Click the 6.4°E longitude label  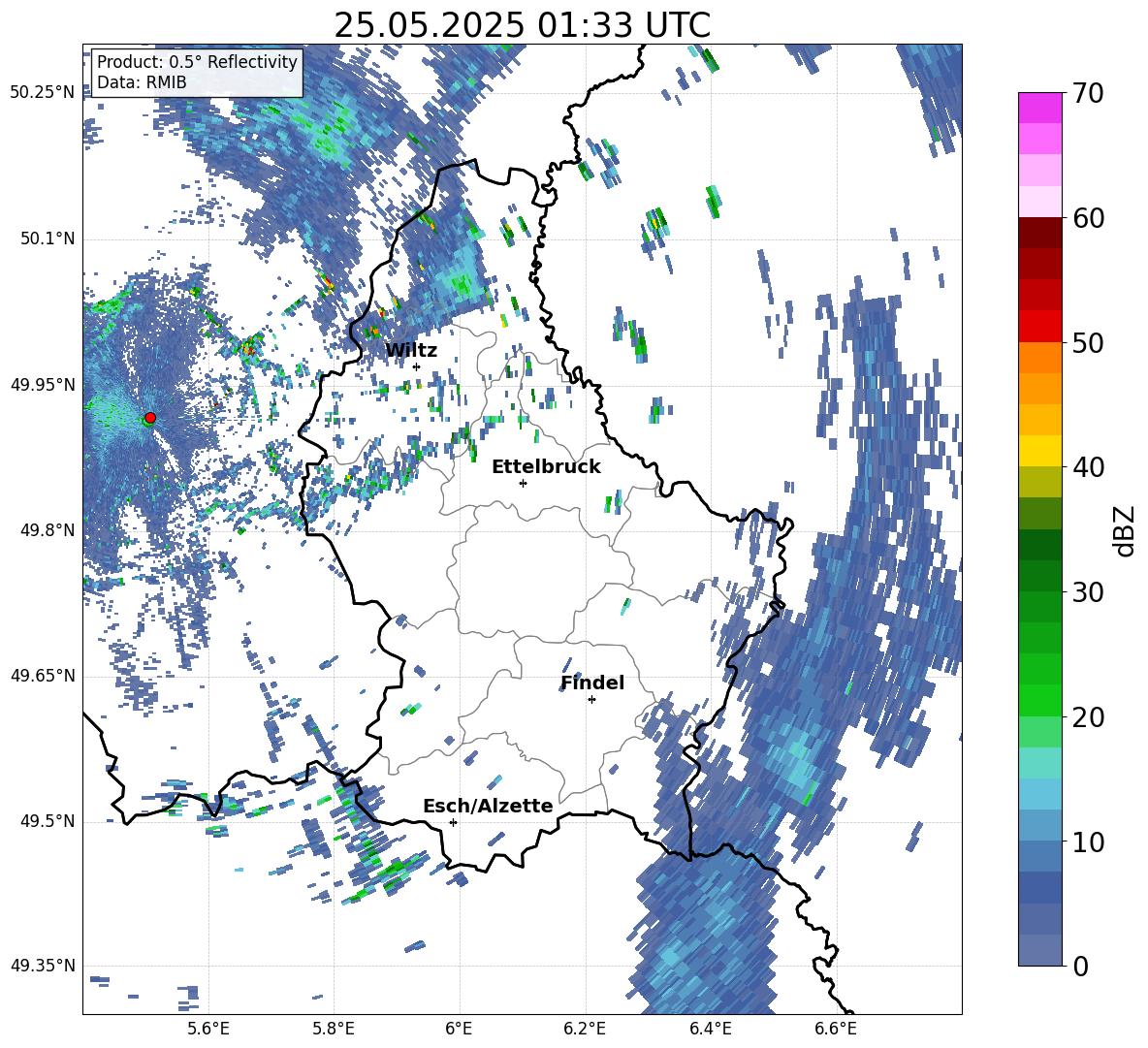coord(711,1029)
